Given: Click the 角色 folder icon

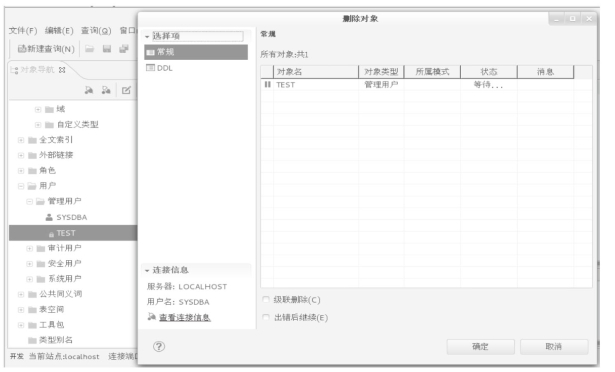Looking at the screenshot, I should coord(33,171).
